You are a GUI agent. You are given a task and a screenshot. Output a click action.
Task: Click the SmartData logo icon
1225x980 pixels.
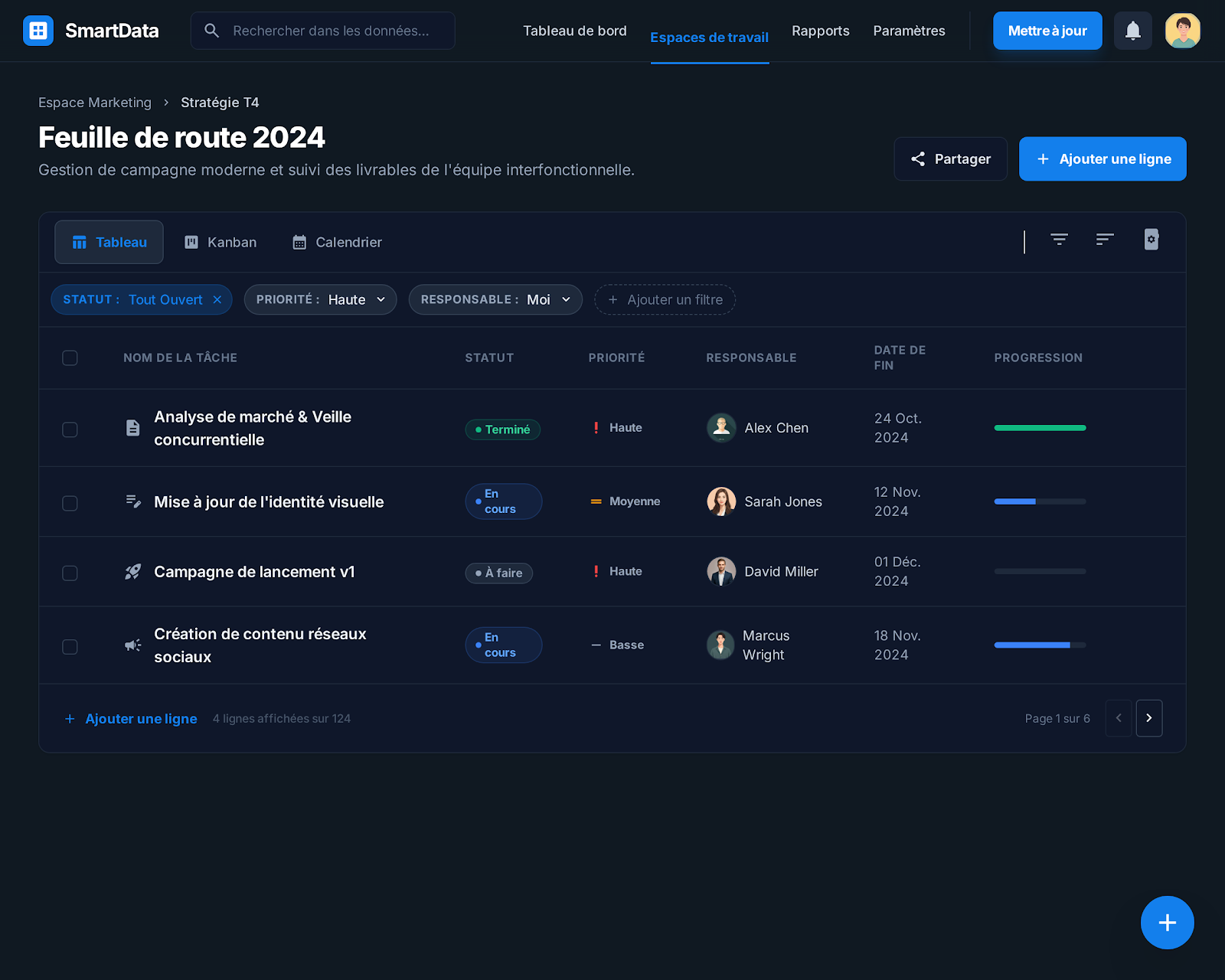[38, 31]
